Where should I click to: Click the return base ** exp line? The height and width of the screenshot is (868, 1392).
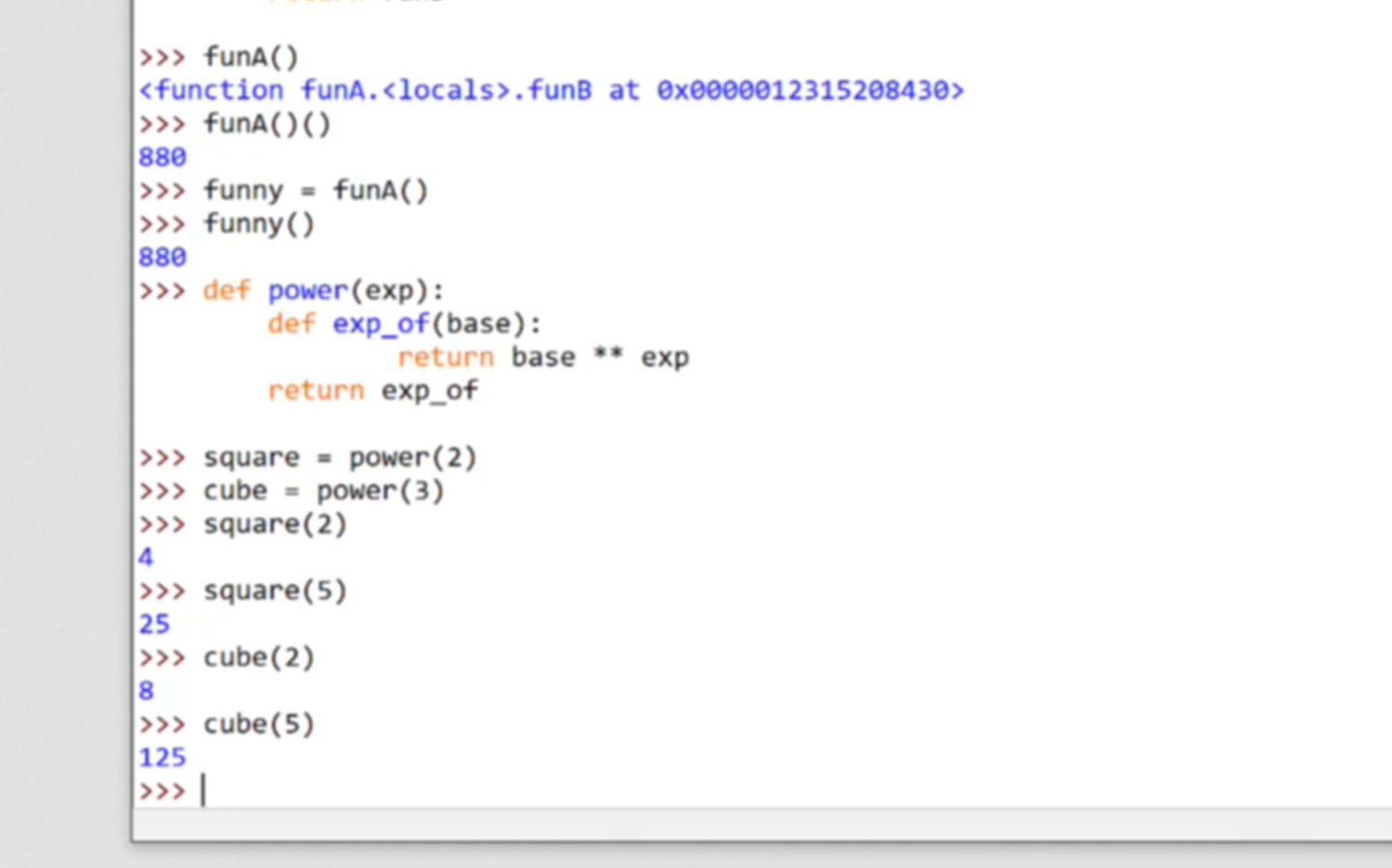(543, 358)
